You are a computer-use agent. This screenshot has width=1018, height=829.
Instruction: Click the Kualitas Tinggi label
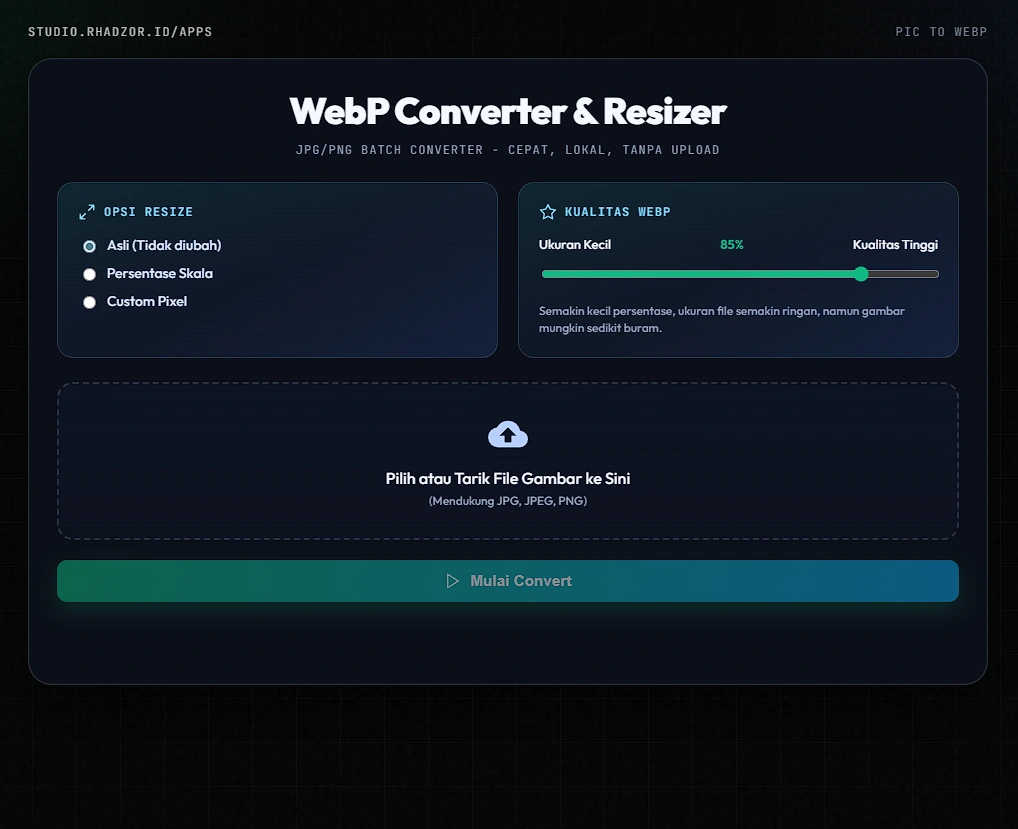click(895, 244)
